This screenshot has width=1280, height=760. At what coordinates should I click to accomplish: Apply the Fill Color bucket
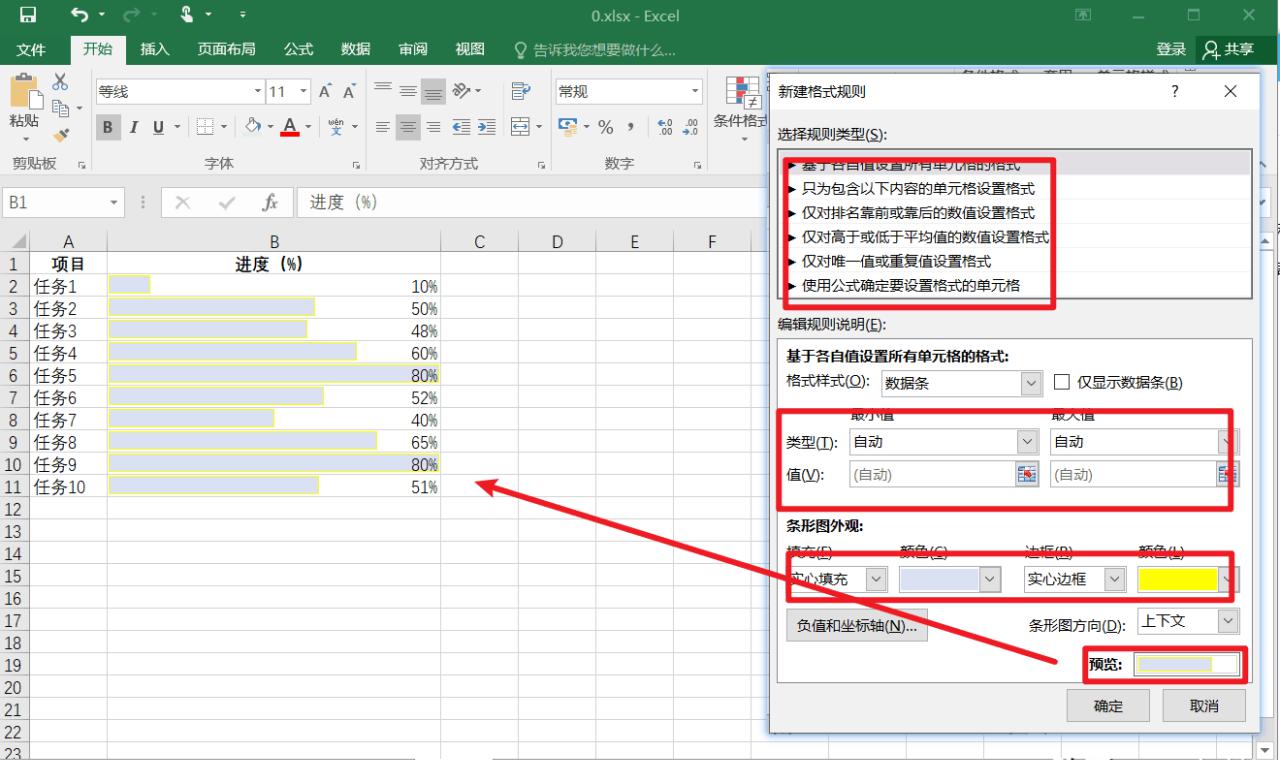point(254,127)
